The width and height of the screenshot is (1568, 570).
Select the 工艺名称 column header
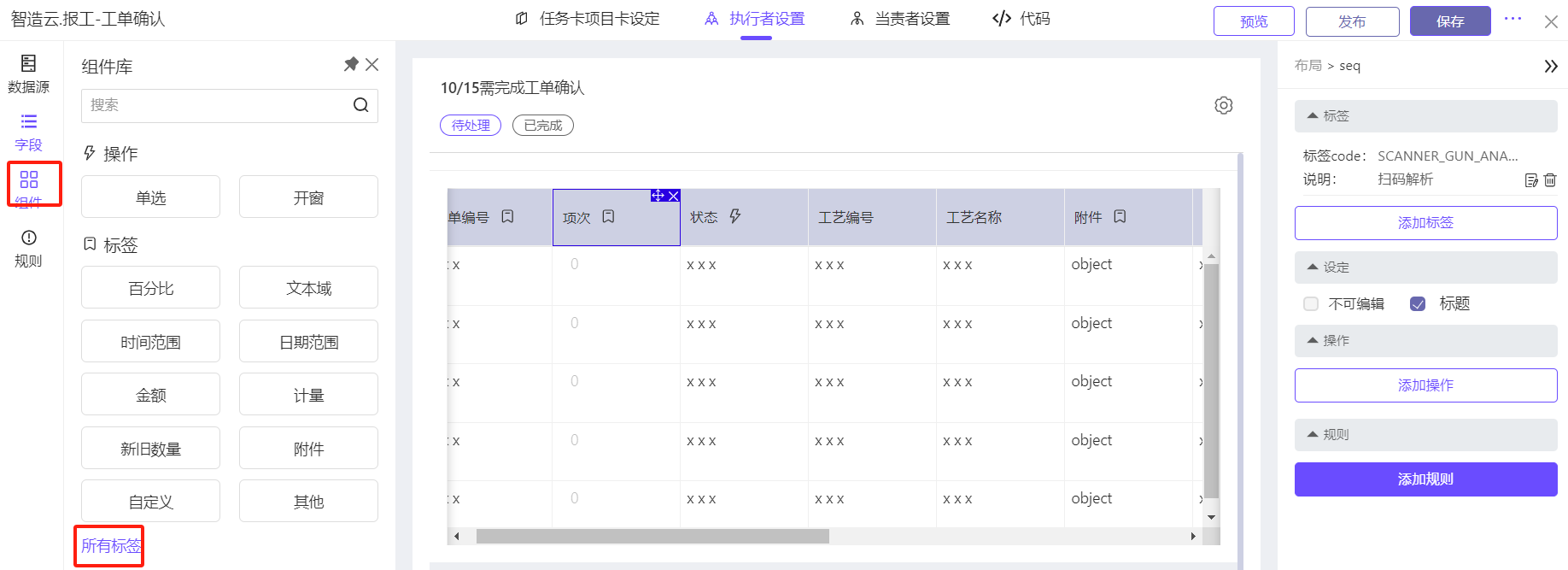click(1000, 217)
